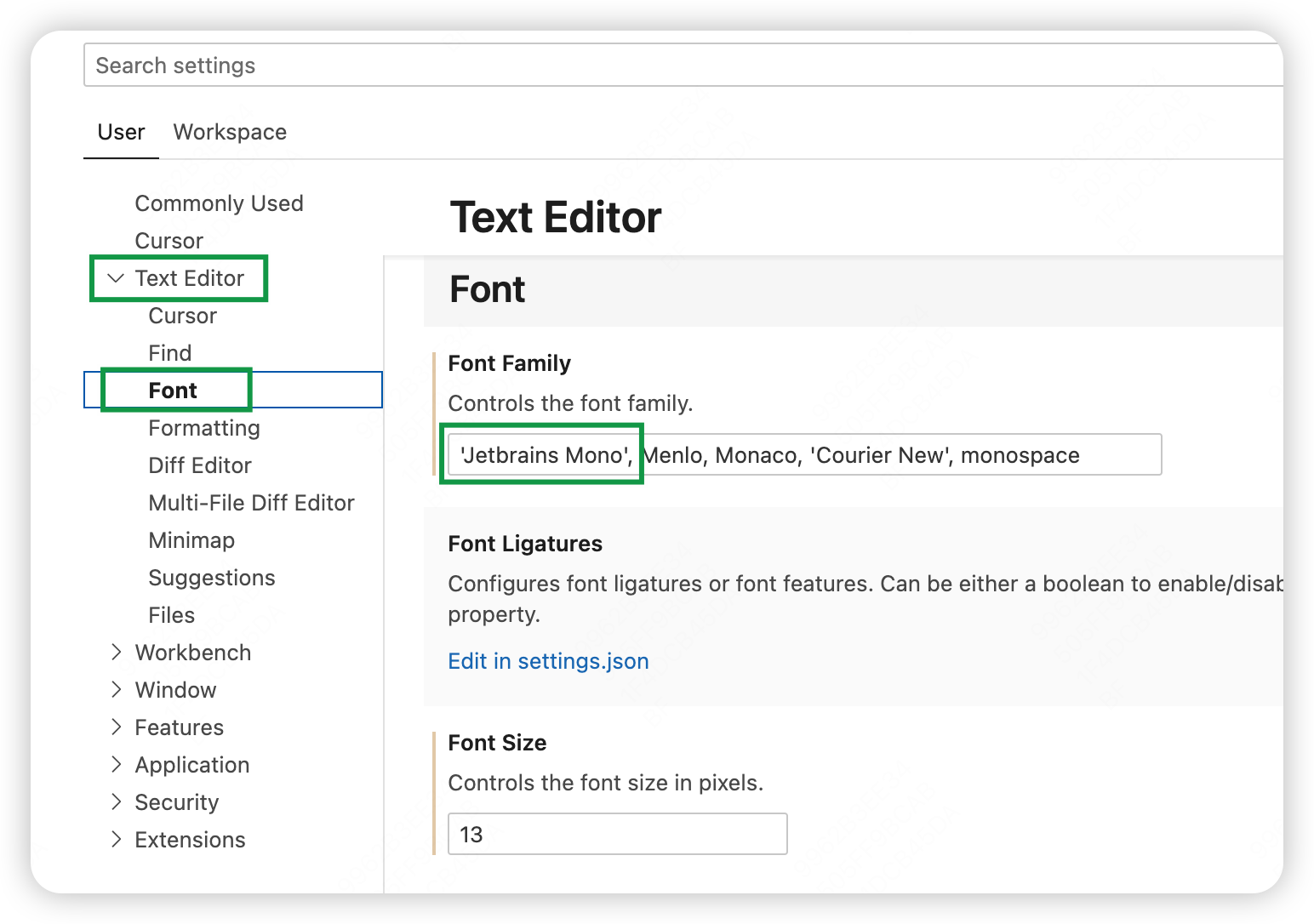Collapse the Text Editor chevron
Viewport: 1314px width, 924px height.
pyautogui.click(x=116, y=278)
